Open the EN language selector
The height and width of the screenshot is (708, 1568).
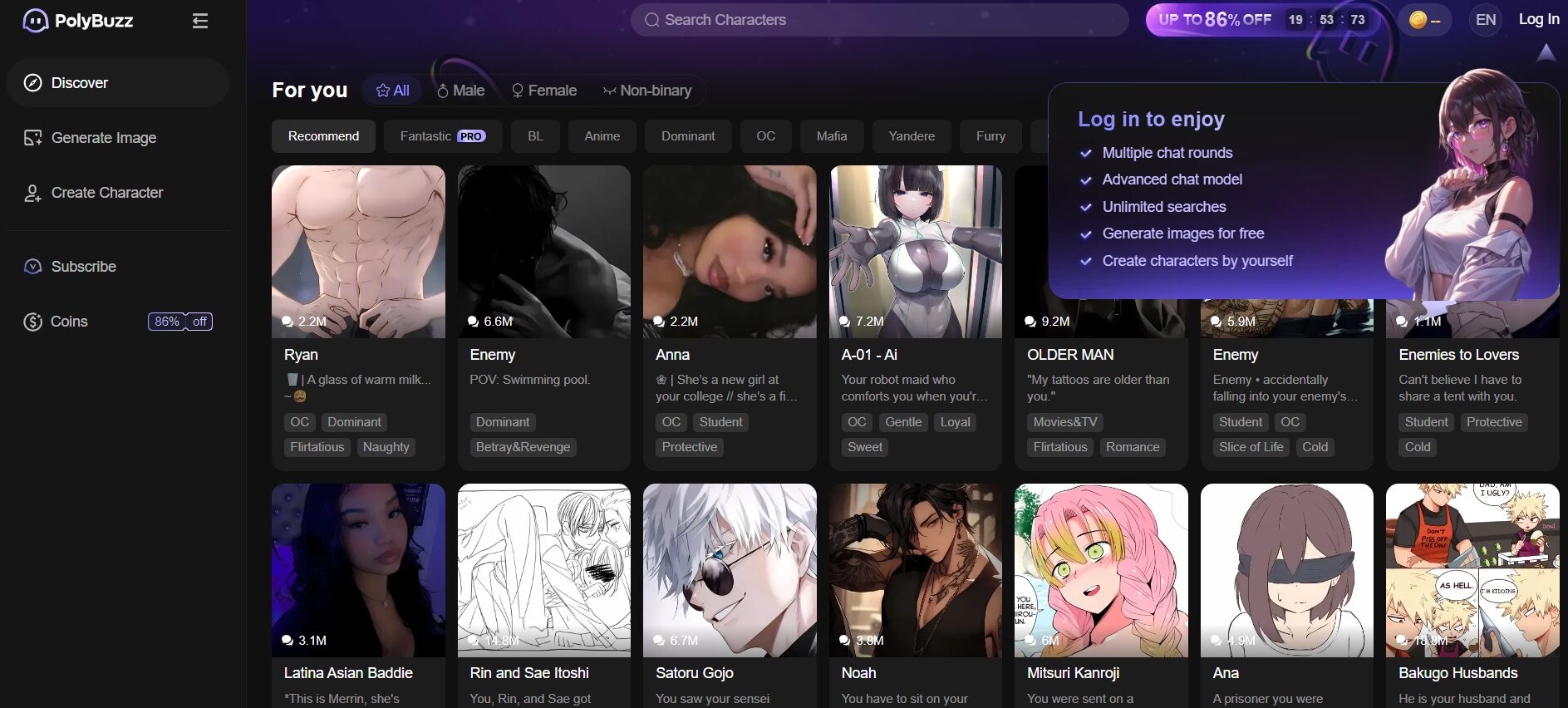coord(1486,20)
